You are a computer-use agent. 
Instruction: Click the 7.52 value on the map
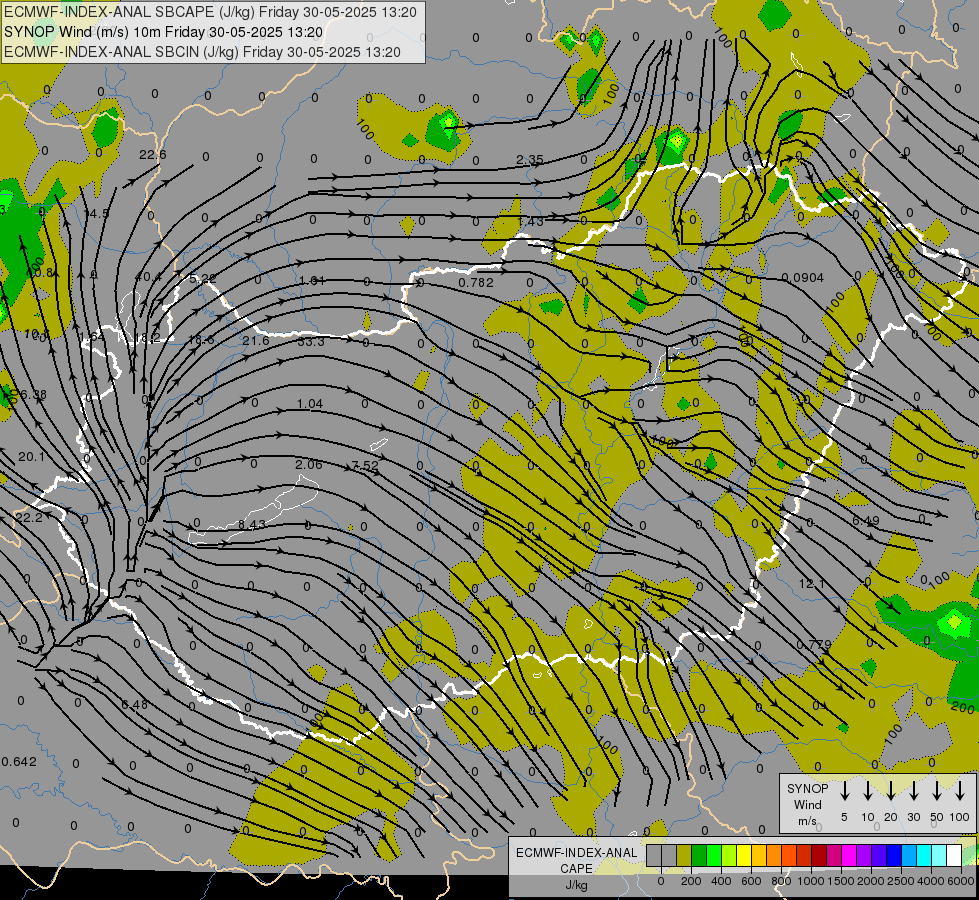pos(365,466)
